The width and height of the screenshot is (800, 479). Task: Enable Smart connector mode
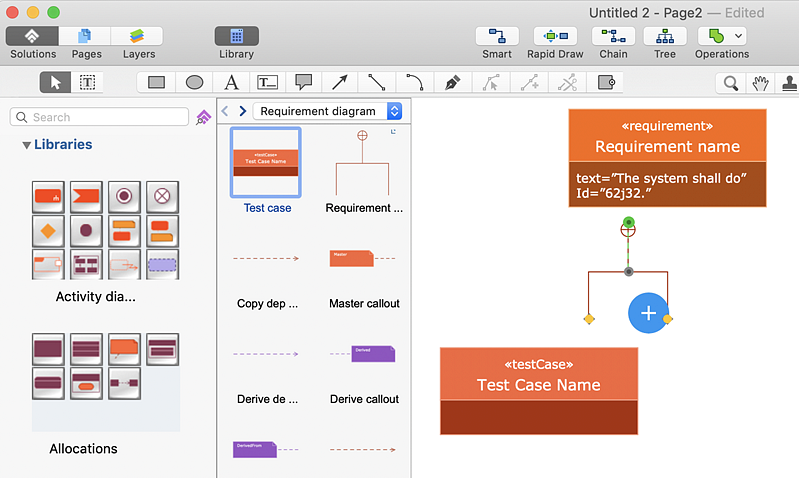(497, 37)
